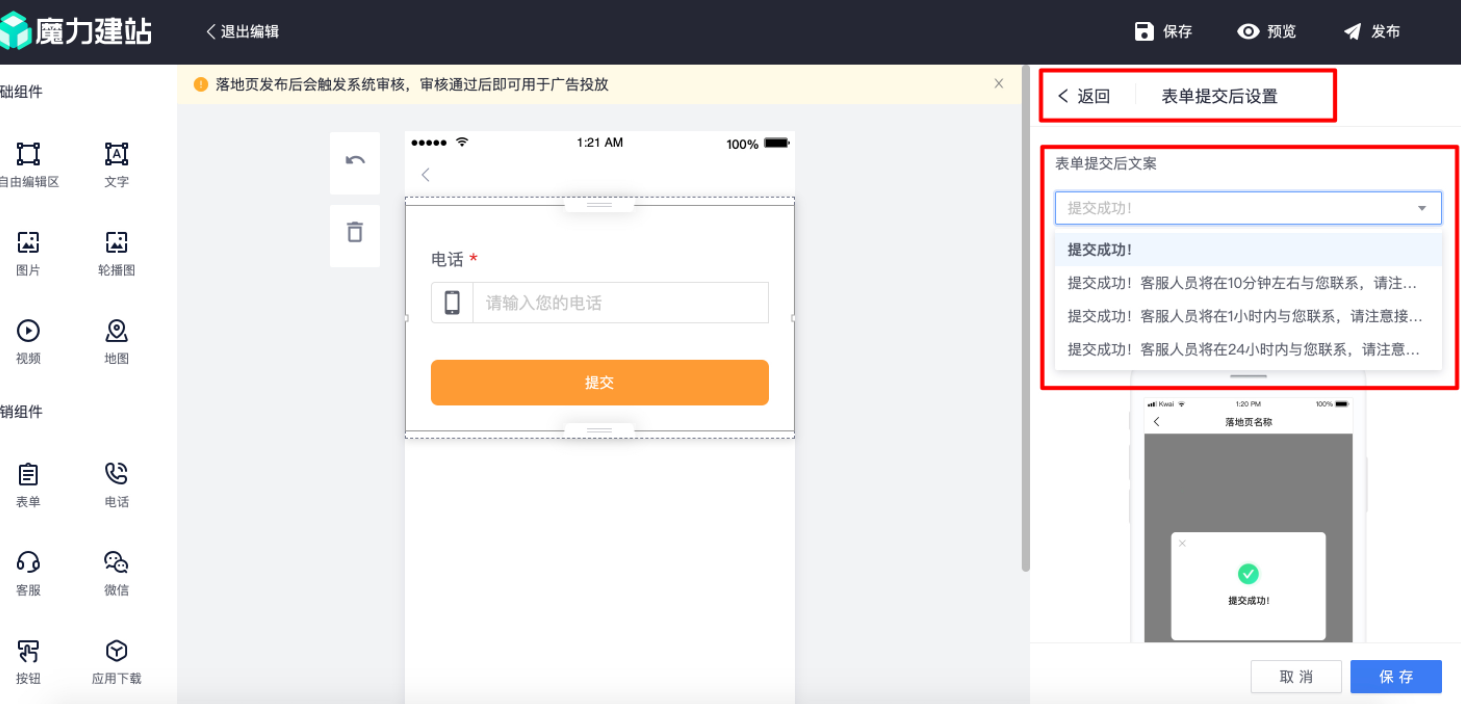Add the 图片 image component

point(27,252)
